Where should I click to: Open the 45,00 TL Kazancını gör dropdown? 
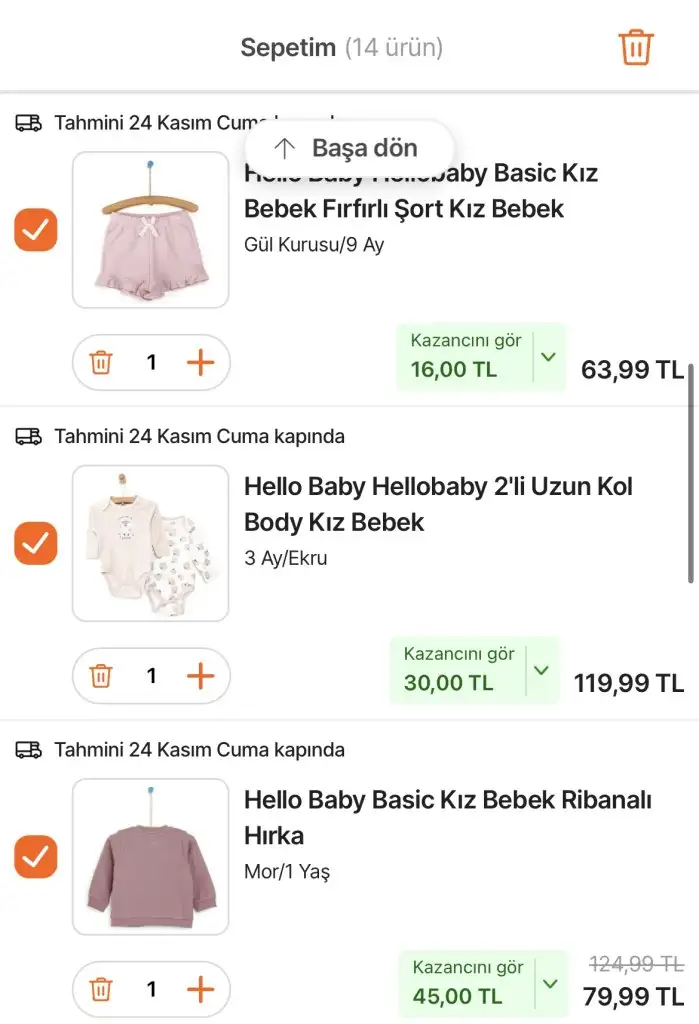(x=550, y=984)
